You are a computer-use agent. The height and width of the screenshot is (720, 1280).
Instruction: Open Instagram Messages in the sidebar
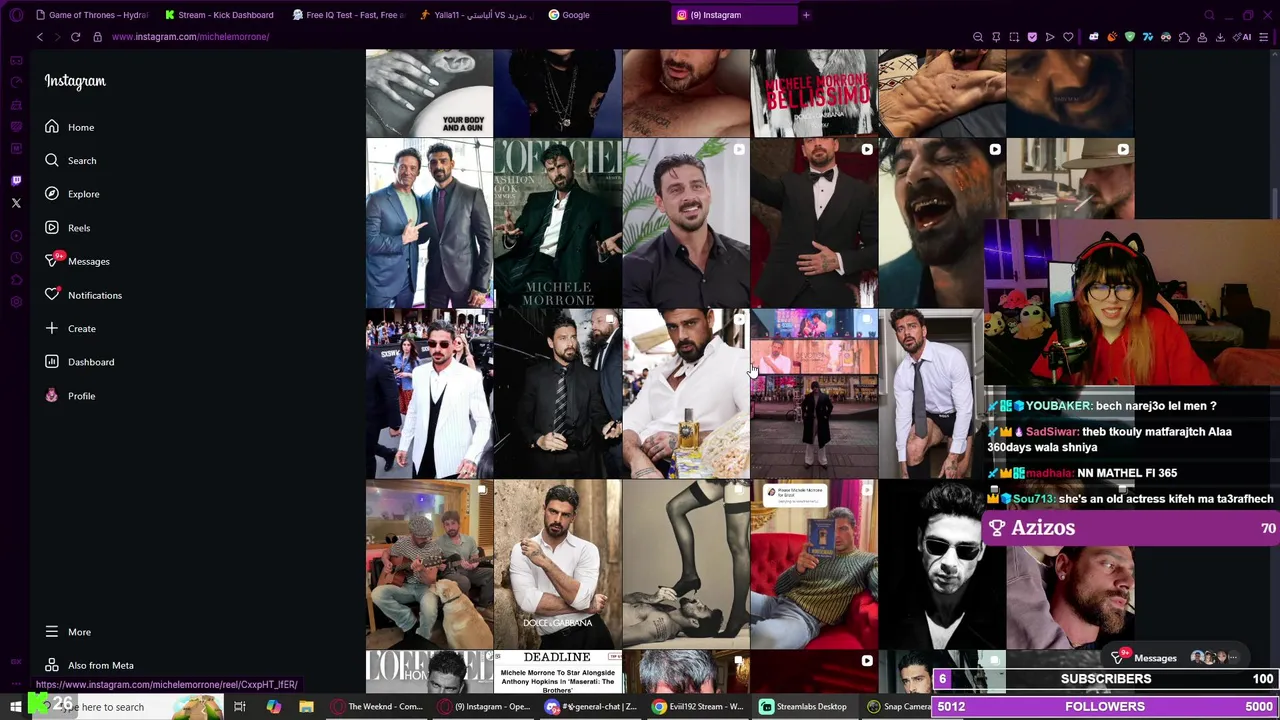pos(77,261)
